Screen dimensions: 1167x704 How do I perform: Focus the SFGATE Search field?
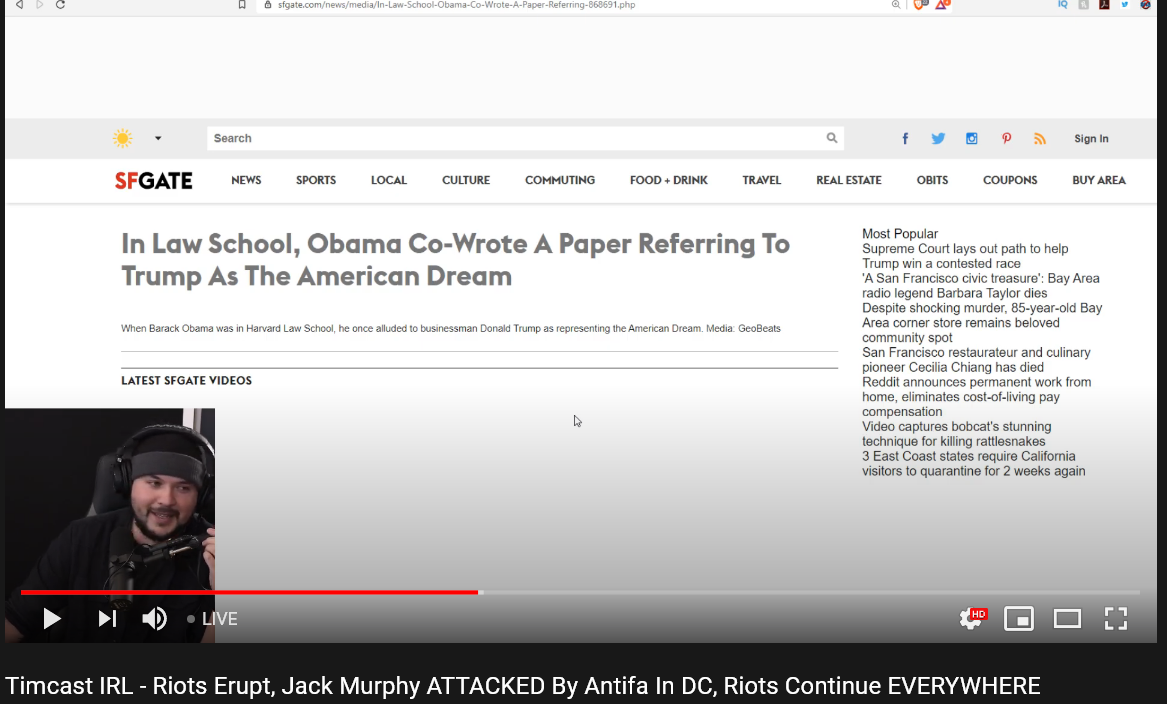pos(525,138)
